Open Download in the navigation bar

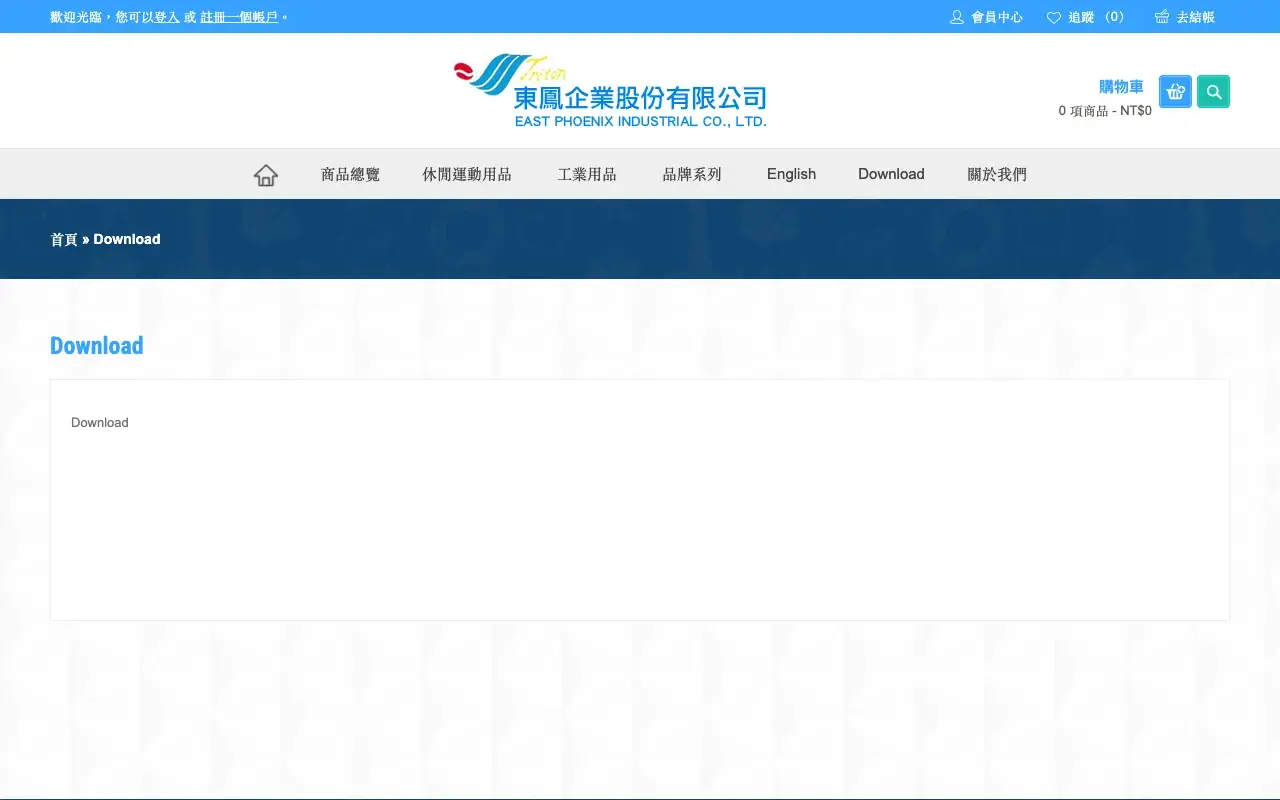[891, 174]
